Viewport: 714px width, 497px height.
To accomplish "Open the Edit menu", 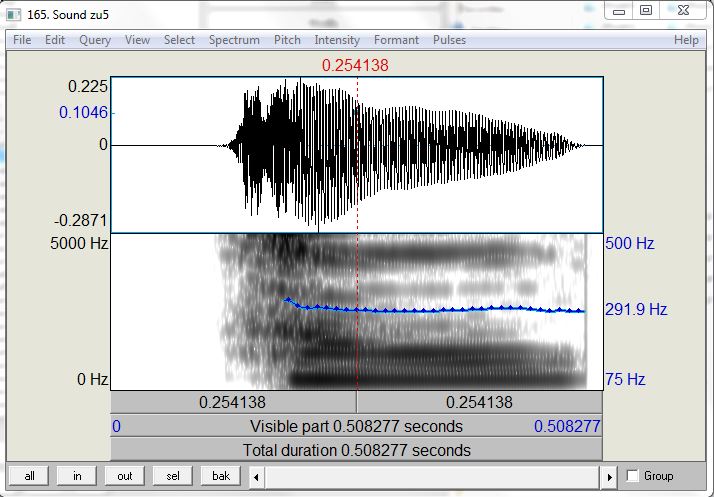I will click(55, 40).
